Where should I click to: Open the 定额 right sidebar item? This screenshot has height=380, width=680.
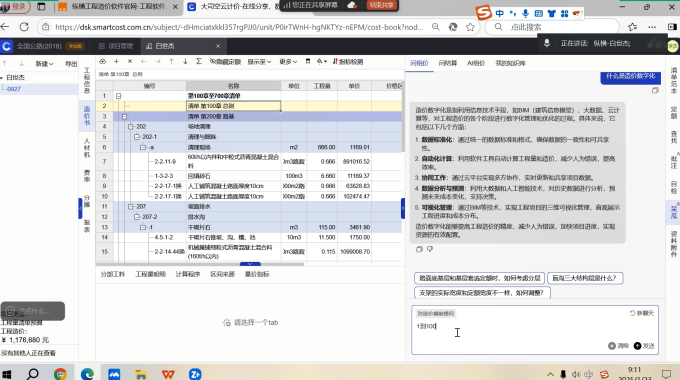[x=673, y=112]
